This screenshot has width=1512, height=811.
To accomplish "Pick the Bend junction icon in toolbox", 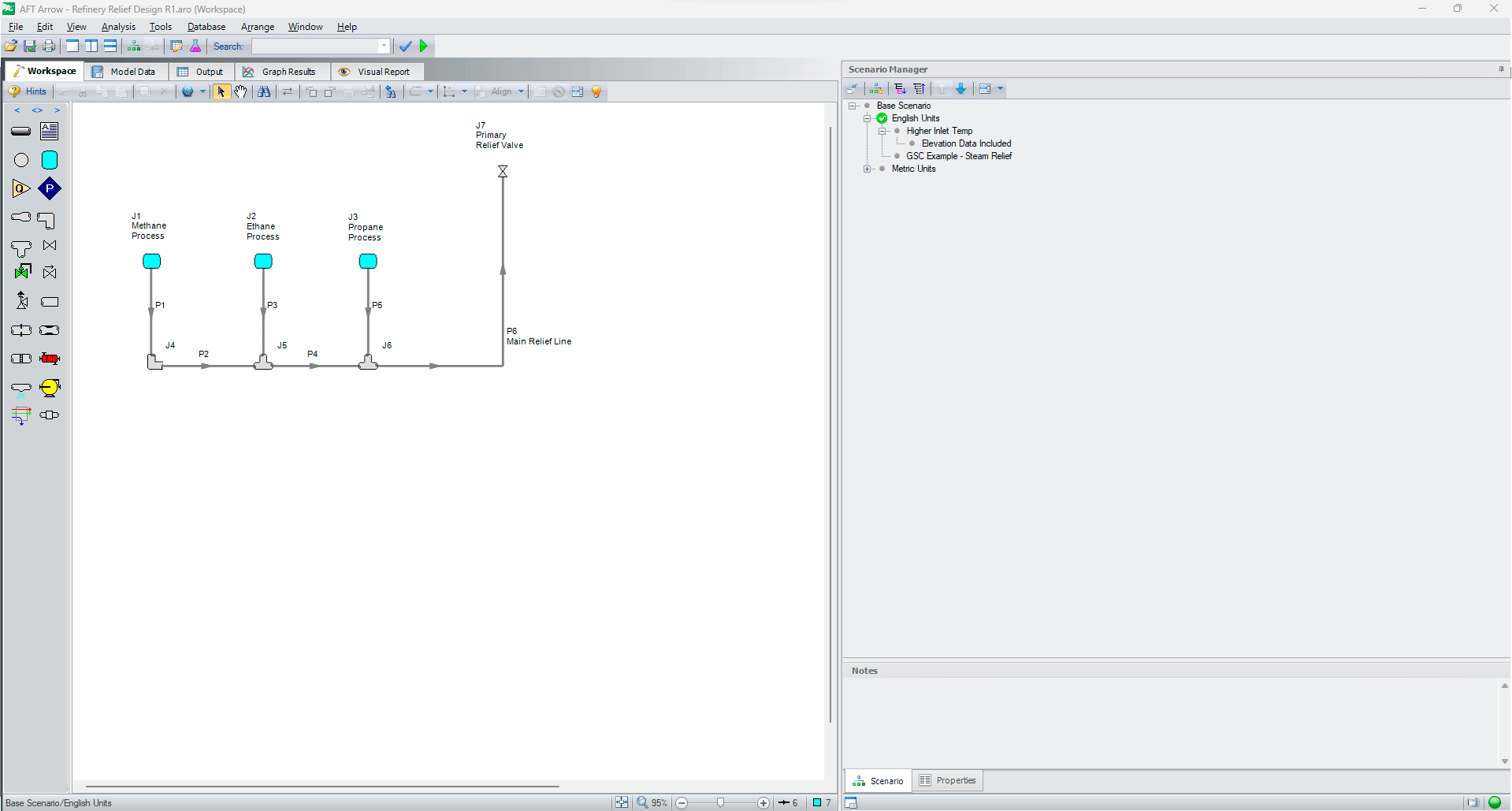I will click(x=46, y=221).
